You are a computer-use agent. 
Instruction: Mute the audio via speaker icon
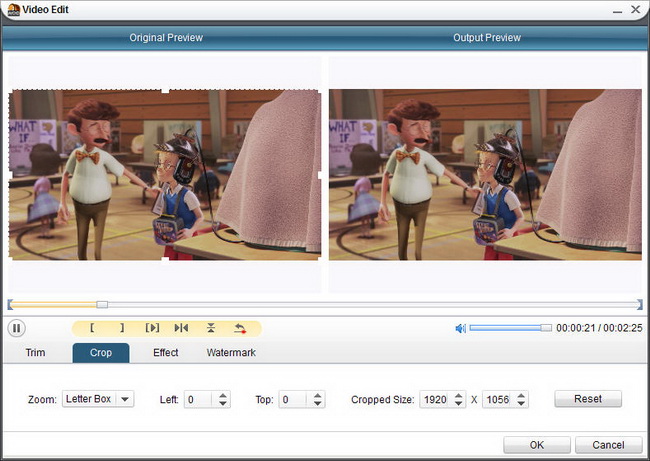(461, 328)
